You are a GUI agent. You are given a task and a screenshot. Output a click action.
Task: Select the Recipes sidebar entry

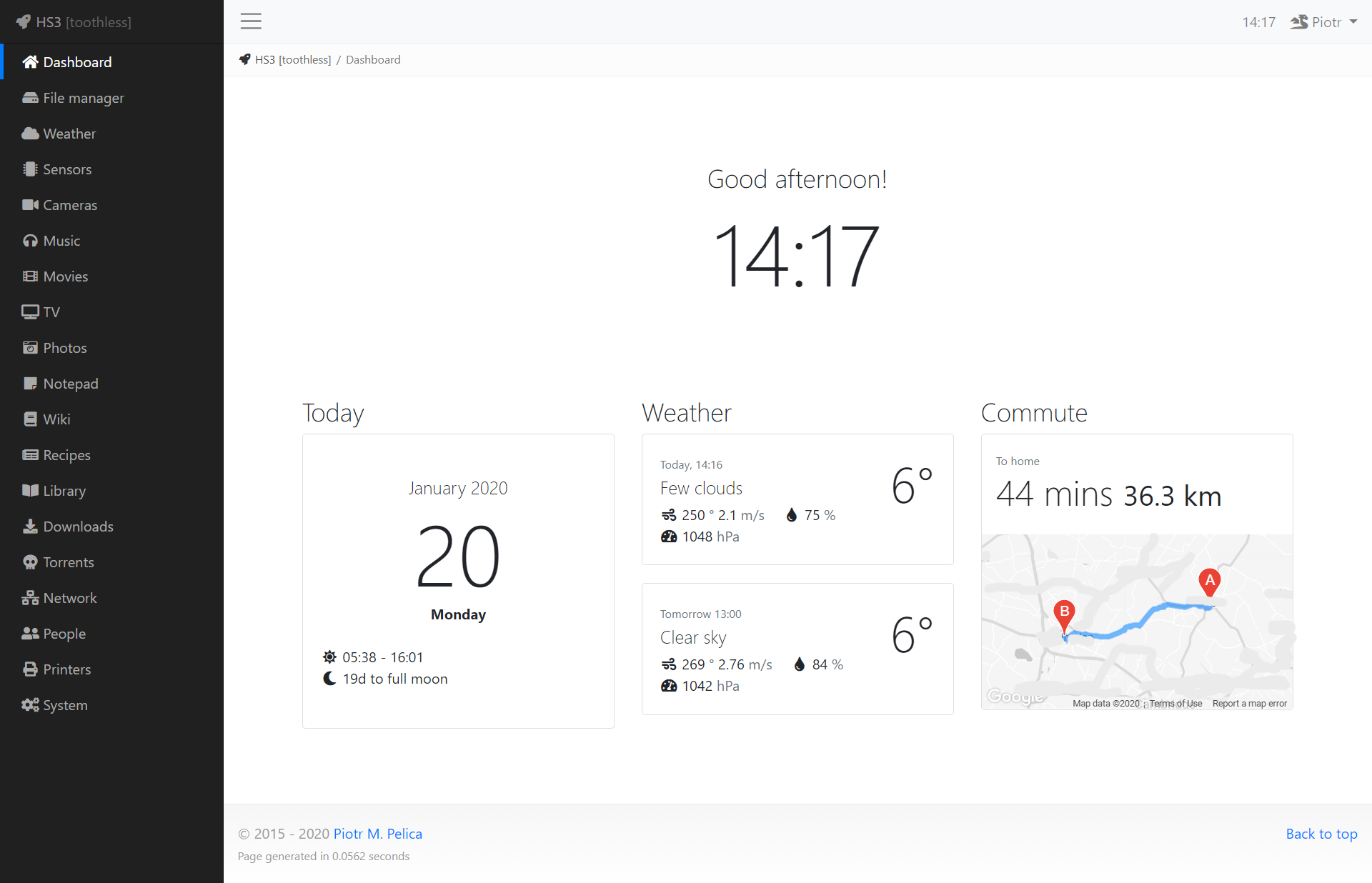pos(66,455)
